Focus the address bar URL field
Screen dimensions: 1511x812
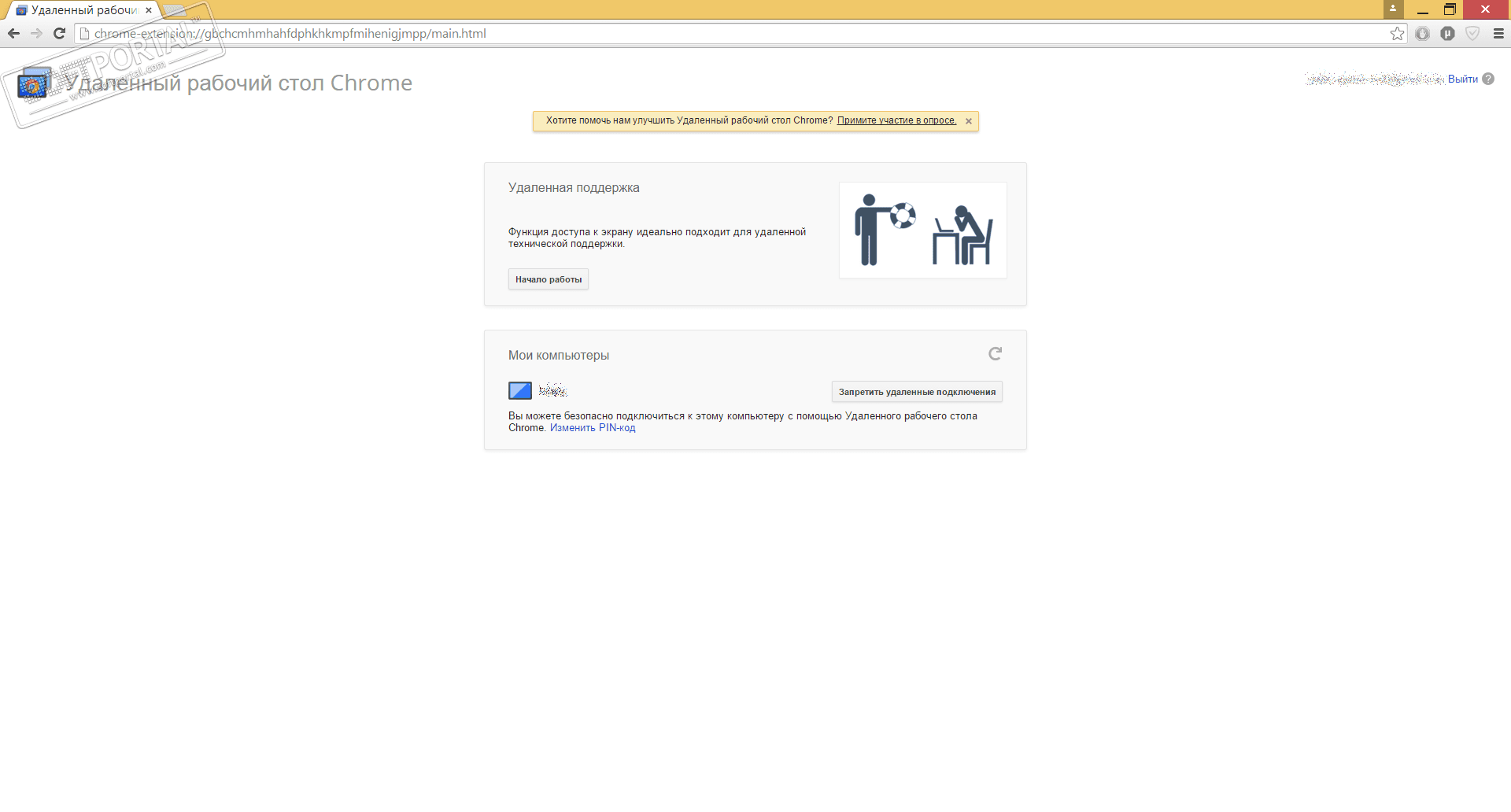pos(740,33)
